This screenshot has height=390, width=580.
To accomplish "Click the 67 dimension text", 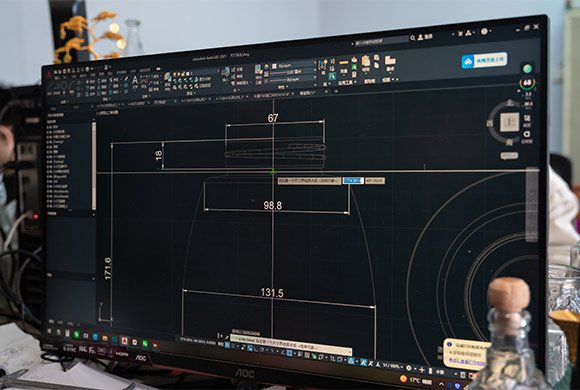I will tap(273, 118).
